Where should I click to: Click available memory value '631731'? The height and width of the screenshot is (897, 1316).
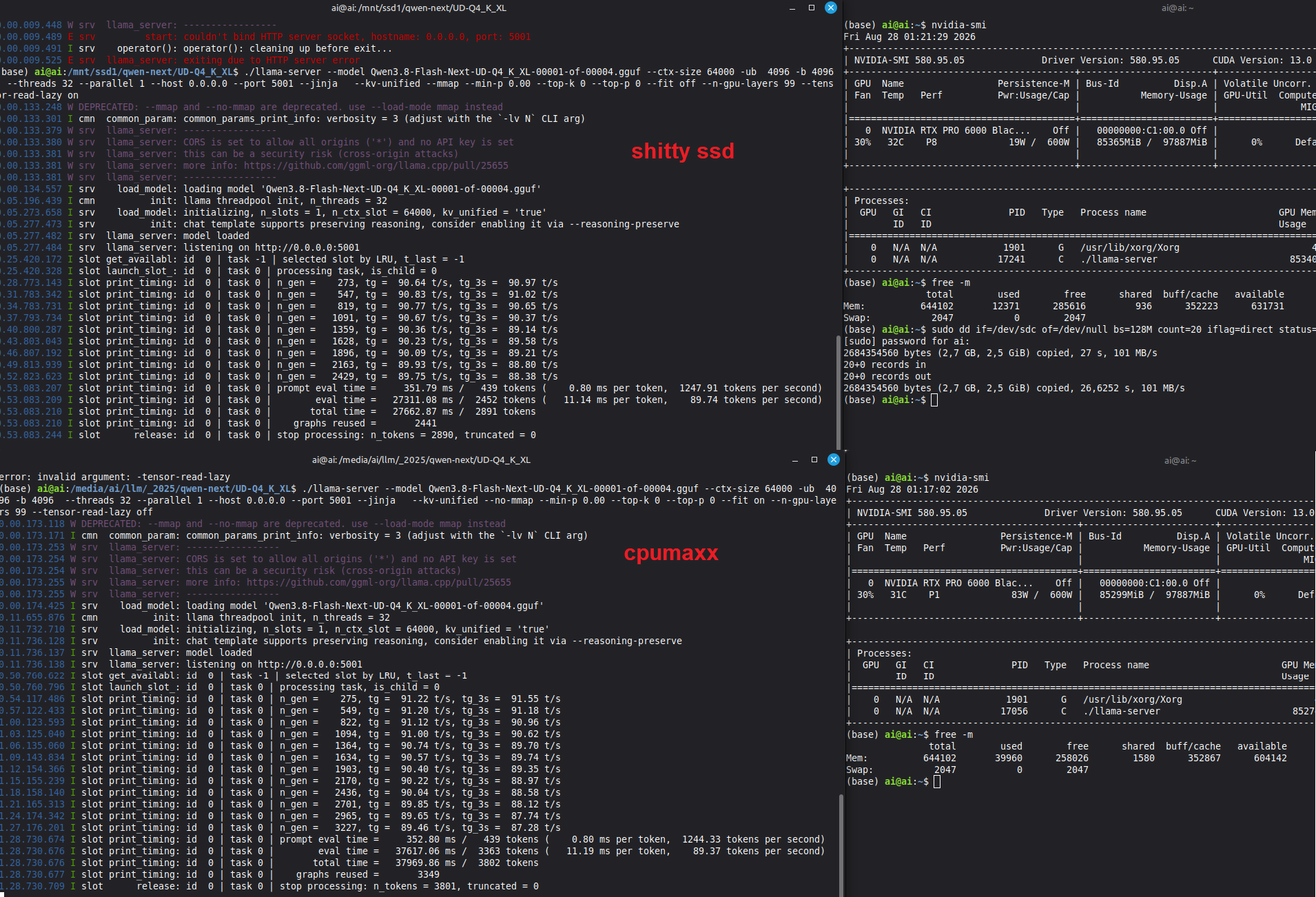(x=1268, y=306)
